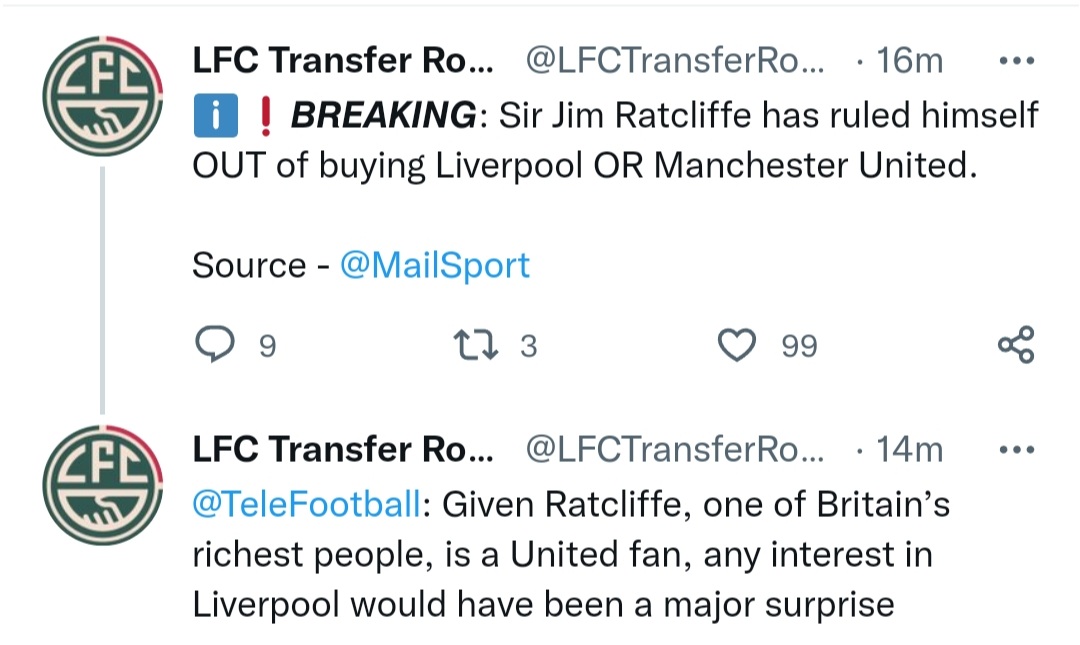The width and height of the screenshot is (1080, 645).
Task: Open LFC Transfer Ro... name on first tweet
Action: tap(343, 60)
